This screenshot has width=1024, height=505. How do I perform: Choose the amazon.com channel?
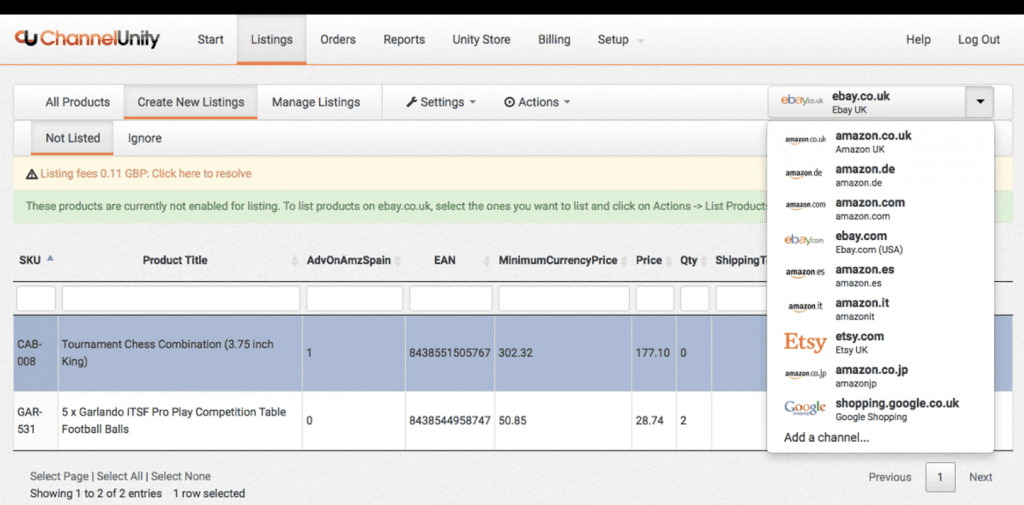(881, 208)
